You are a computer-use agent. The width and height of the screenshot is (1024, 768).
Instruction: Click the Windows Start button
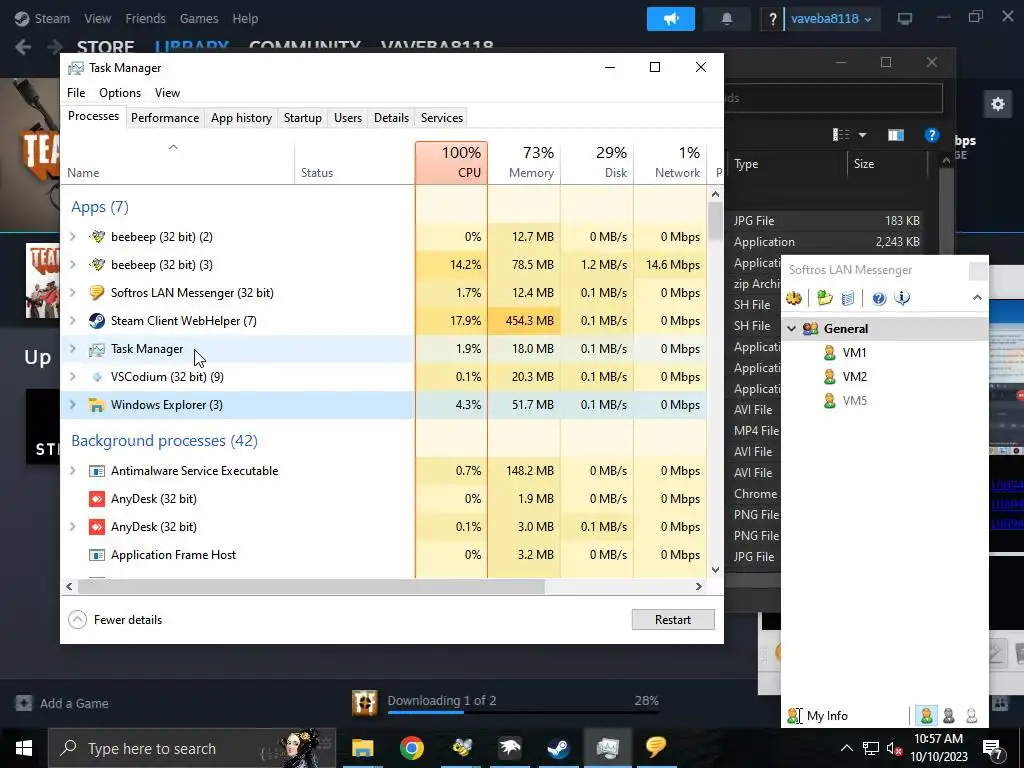click(24, 748)
